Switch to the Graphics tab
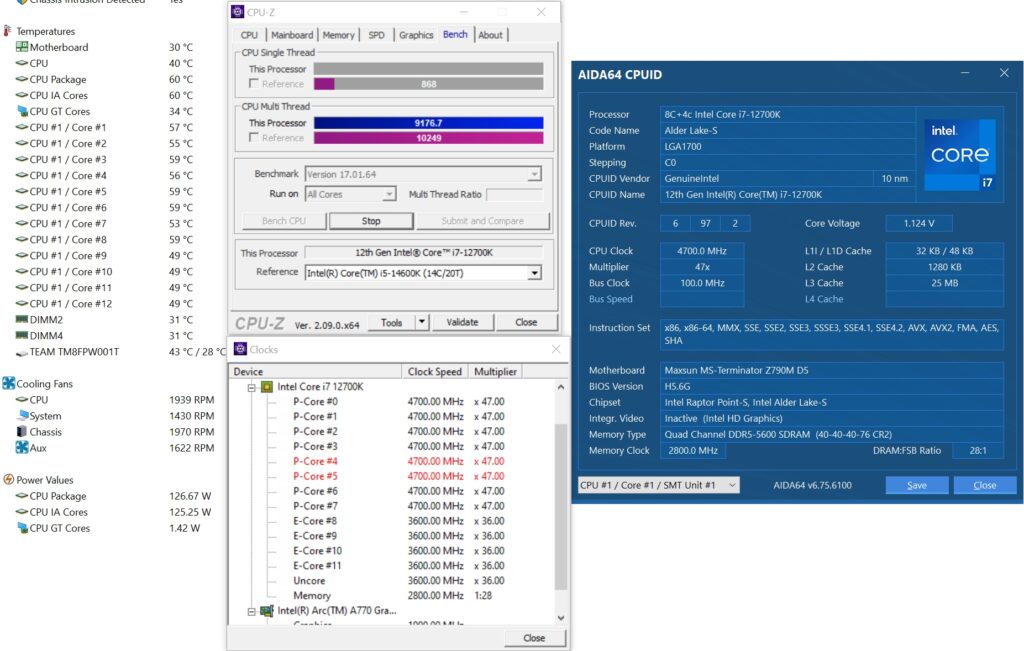Image resolution: width=1024 pixels, height=651 pixels. 416,35
